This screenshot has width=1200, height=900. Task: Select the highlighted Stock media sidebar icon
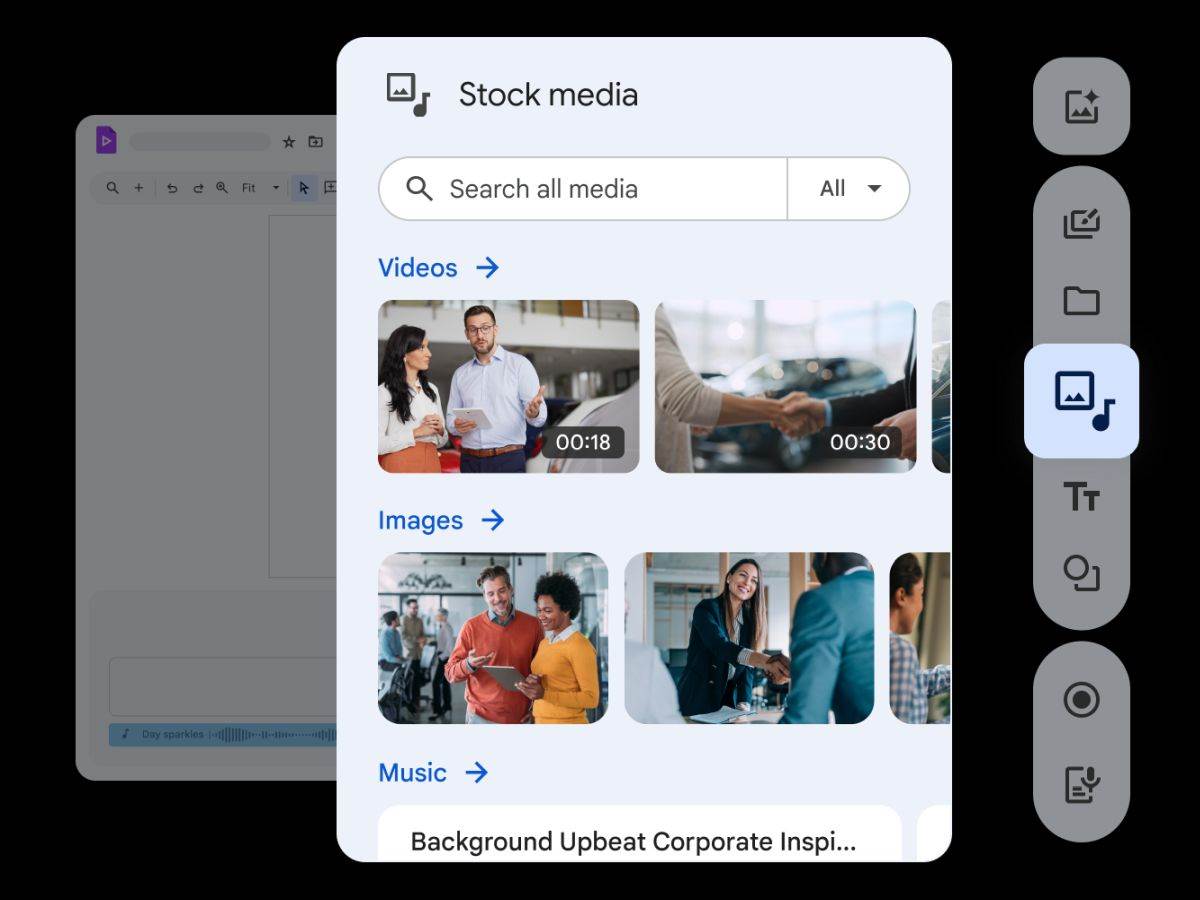point(1082,400)
